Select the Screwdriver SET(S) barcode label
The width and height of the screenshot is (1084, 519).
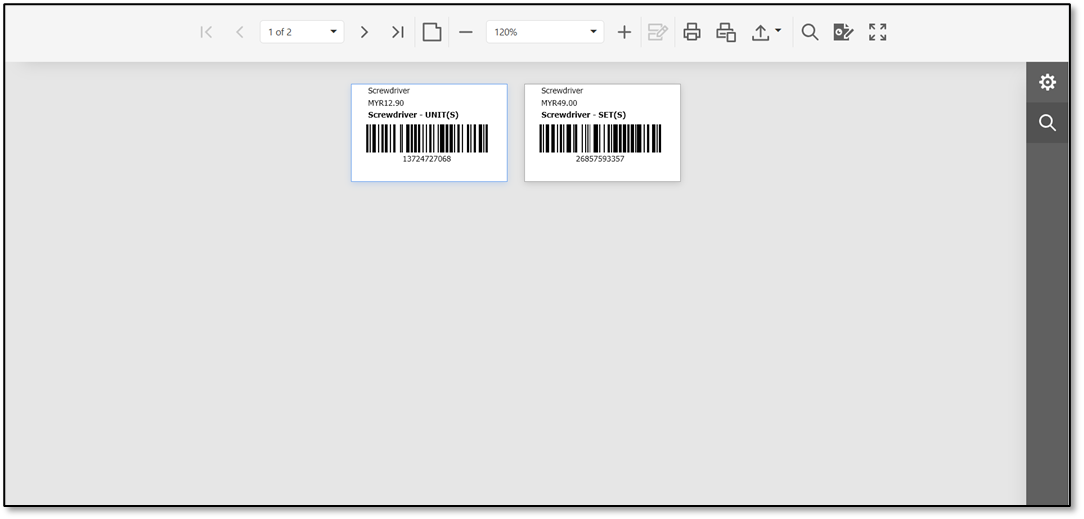602,133
